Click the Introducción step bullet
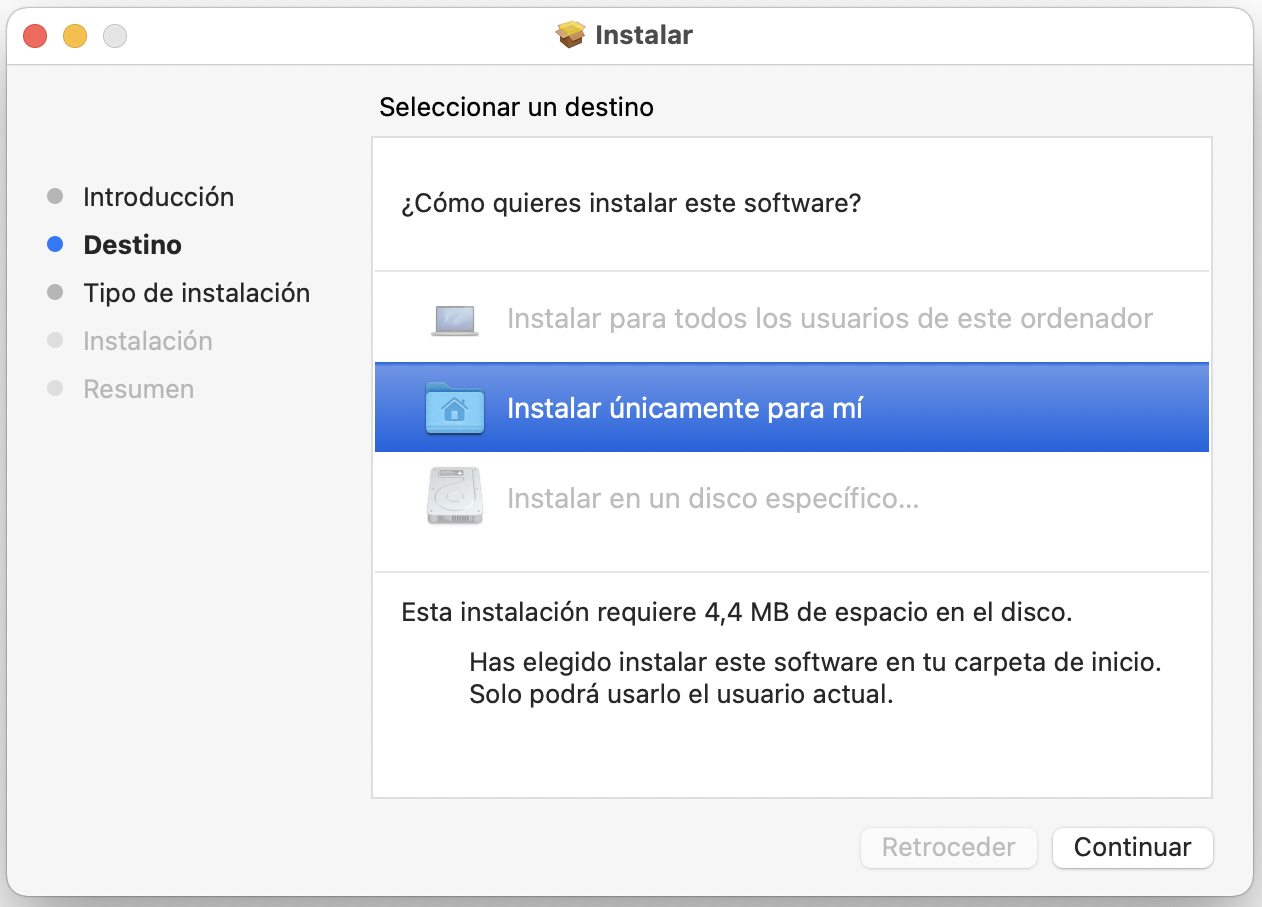 tap(56, 197)
